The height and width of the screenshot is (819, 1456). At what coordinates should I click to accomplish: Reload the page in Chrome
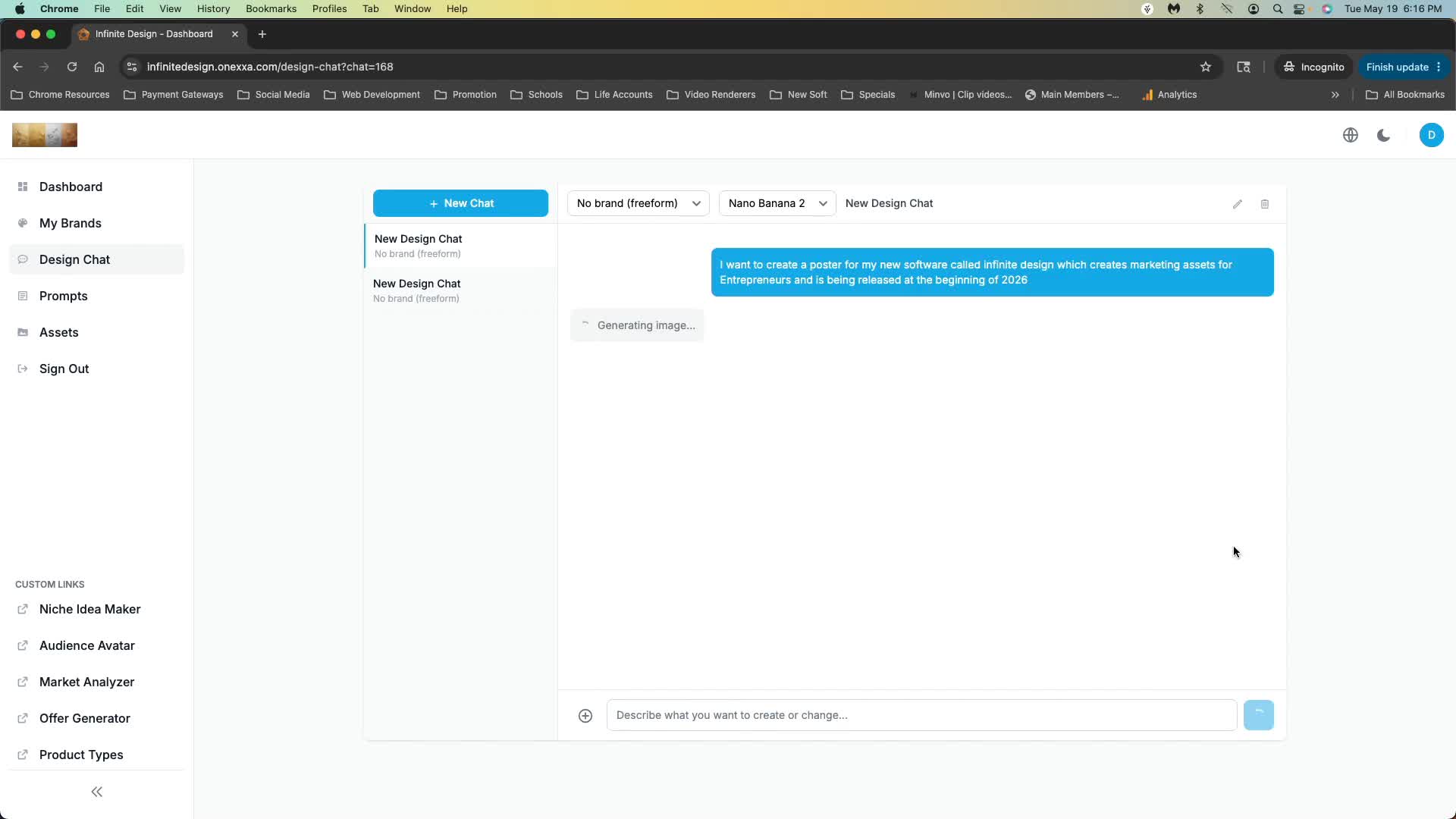coord(72,67)
